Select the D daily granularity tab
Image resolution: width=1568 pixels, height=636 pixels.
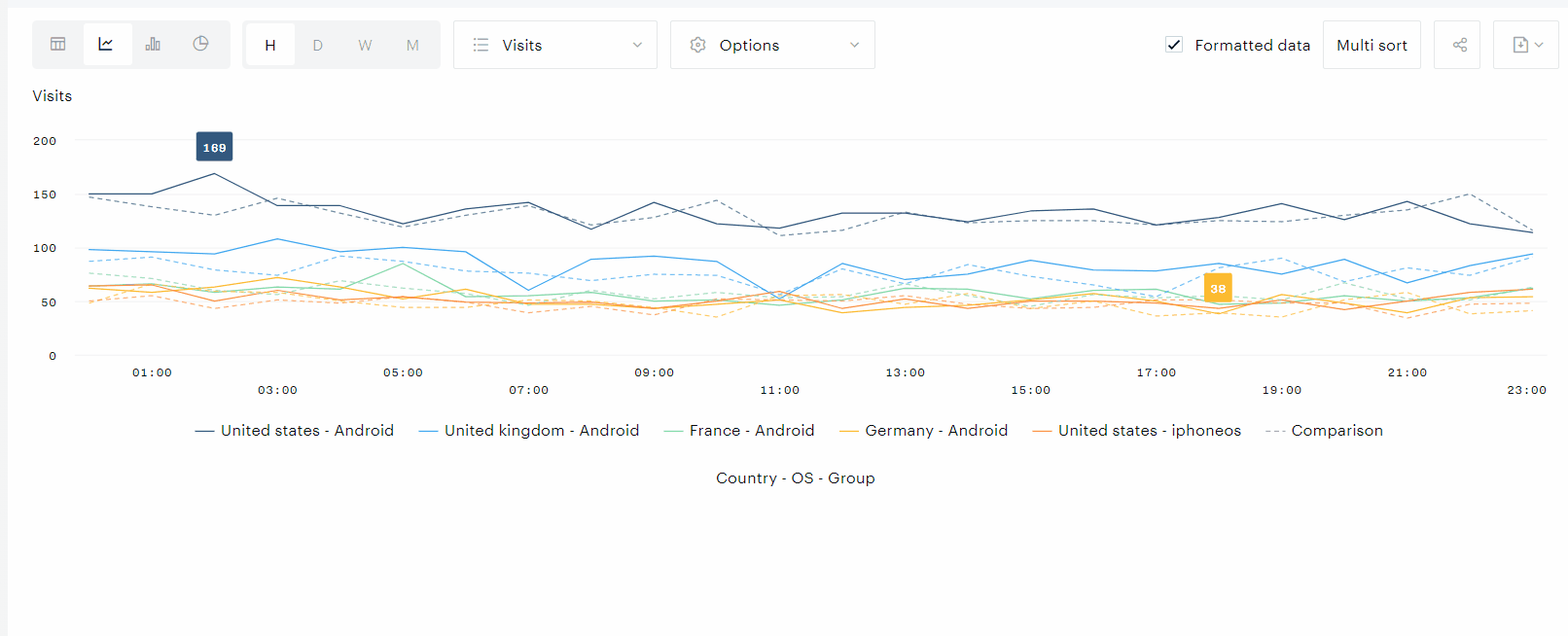tap(317, 45)
